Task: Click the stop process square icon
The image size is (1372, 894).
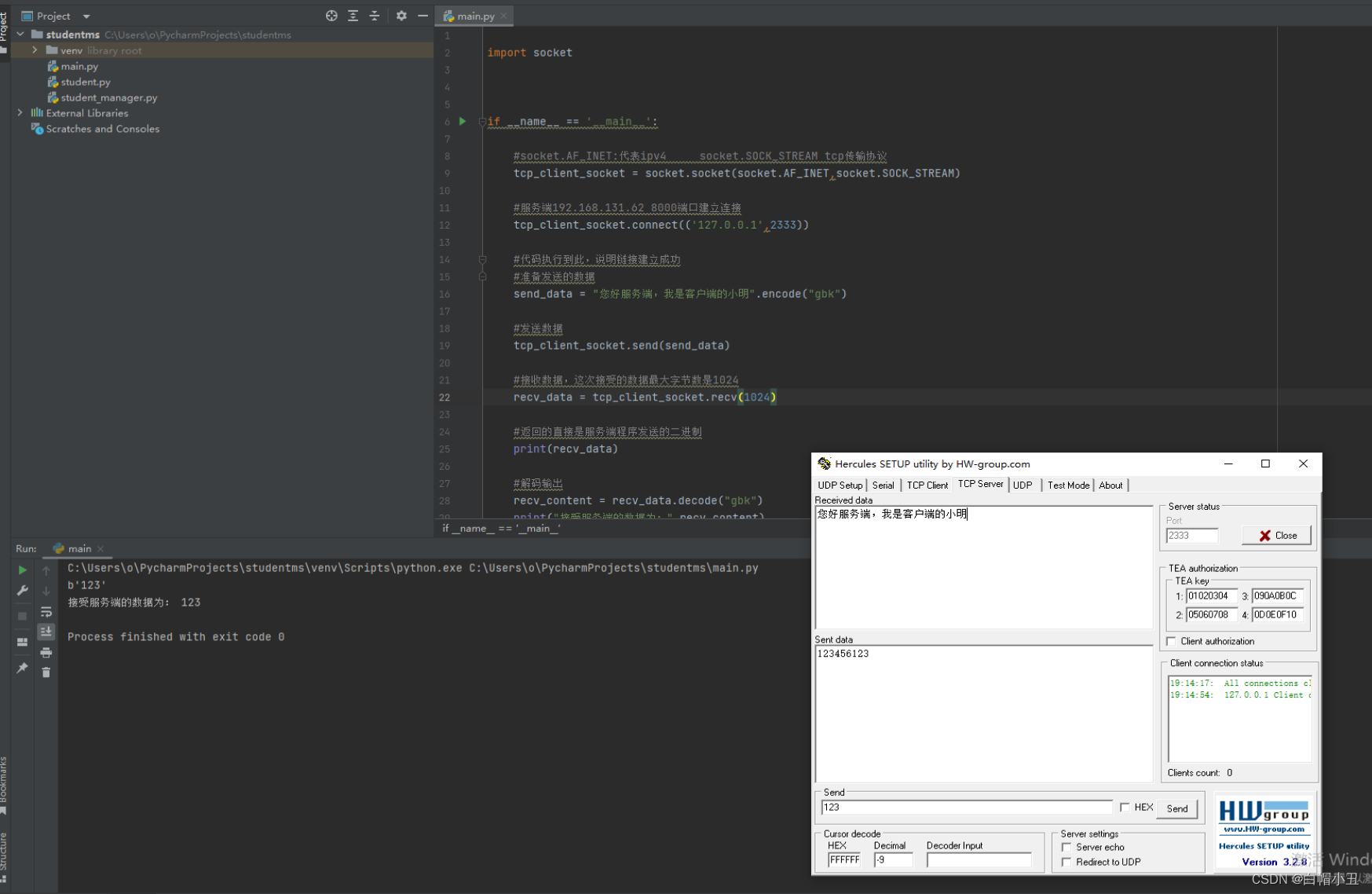Action: coord(22,616)
